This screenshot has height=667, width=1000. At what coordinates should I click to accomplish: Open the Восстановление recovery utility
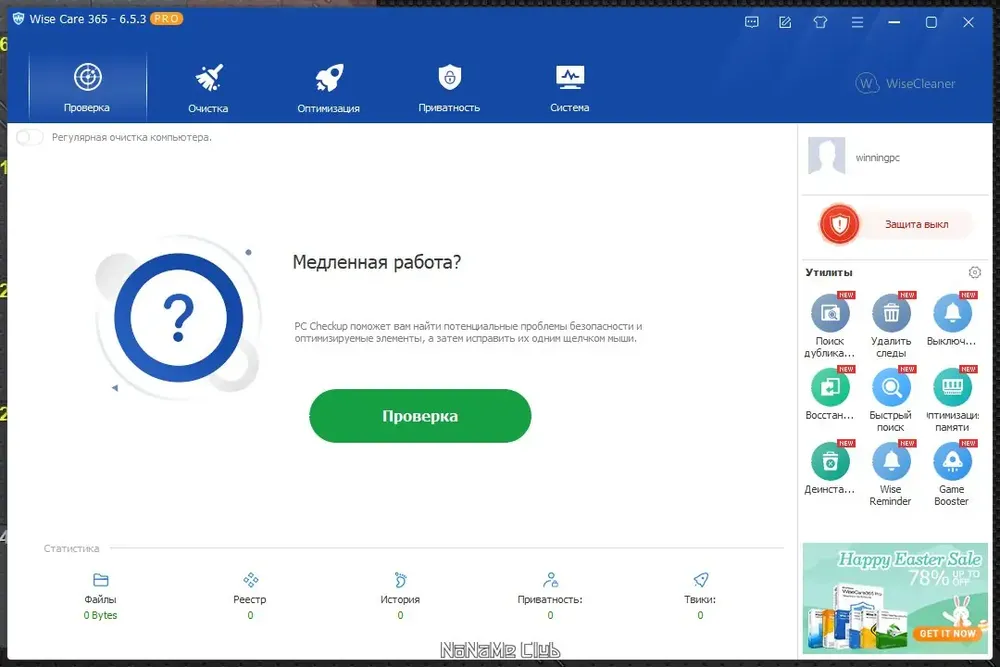830,387
